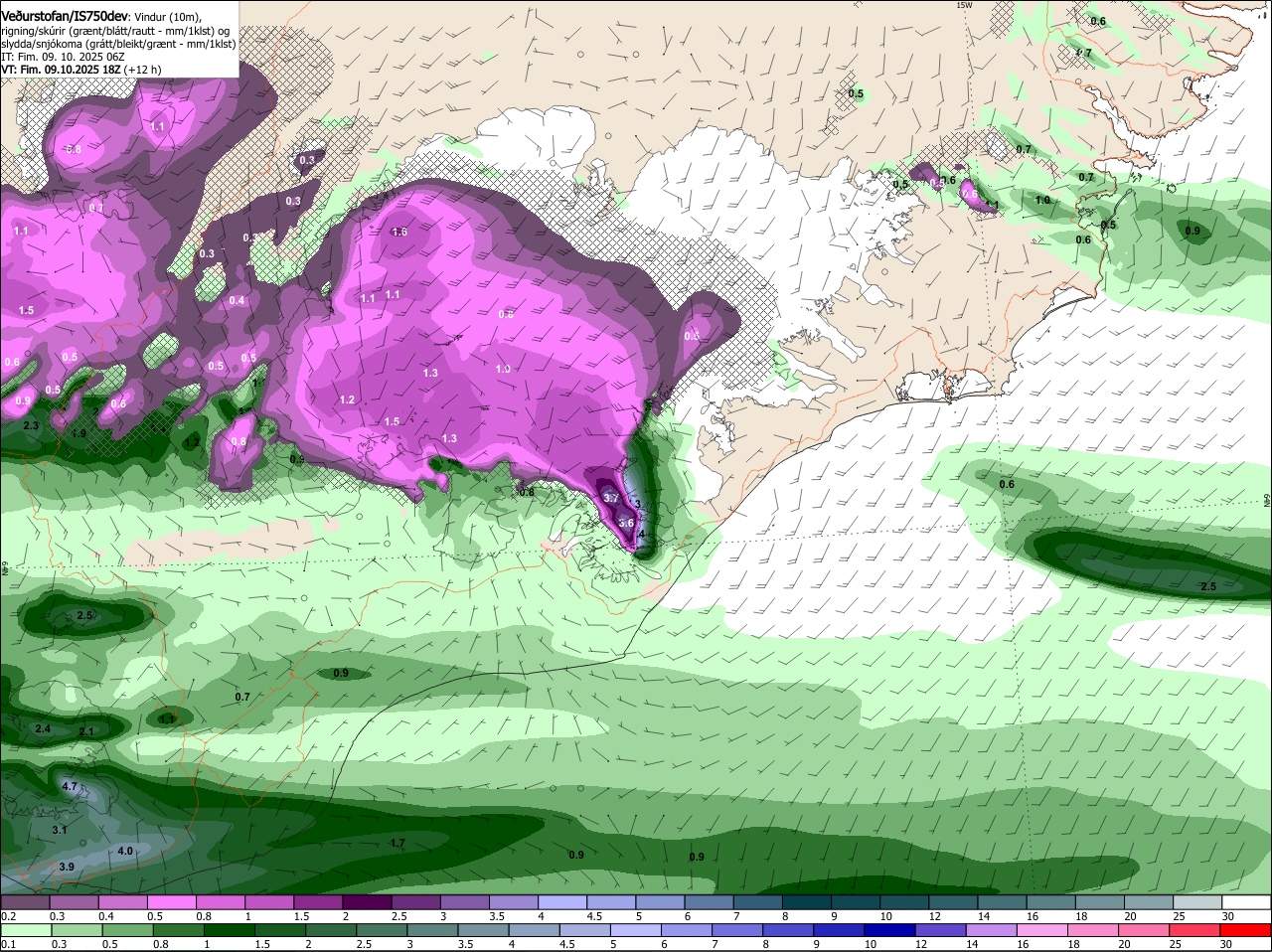The width and height of the screenshot is (1272, 952).
Task: Click the lower legend swatch from 2.5 to 3
Action: click(x=383, y=930)
